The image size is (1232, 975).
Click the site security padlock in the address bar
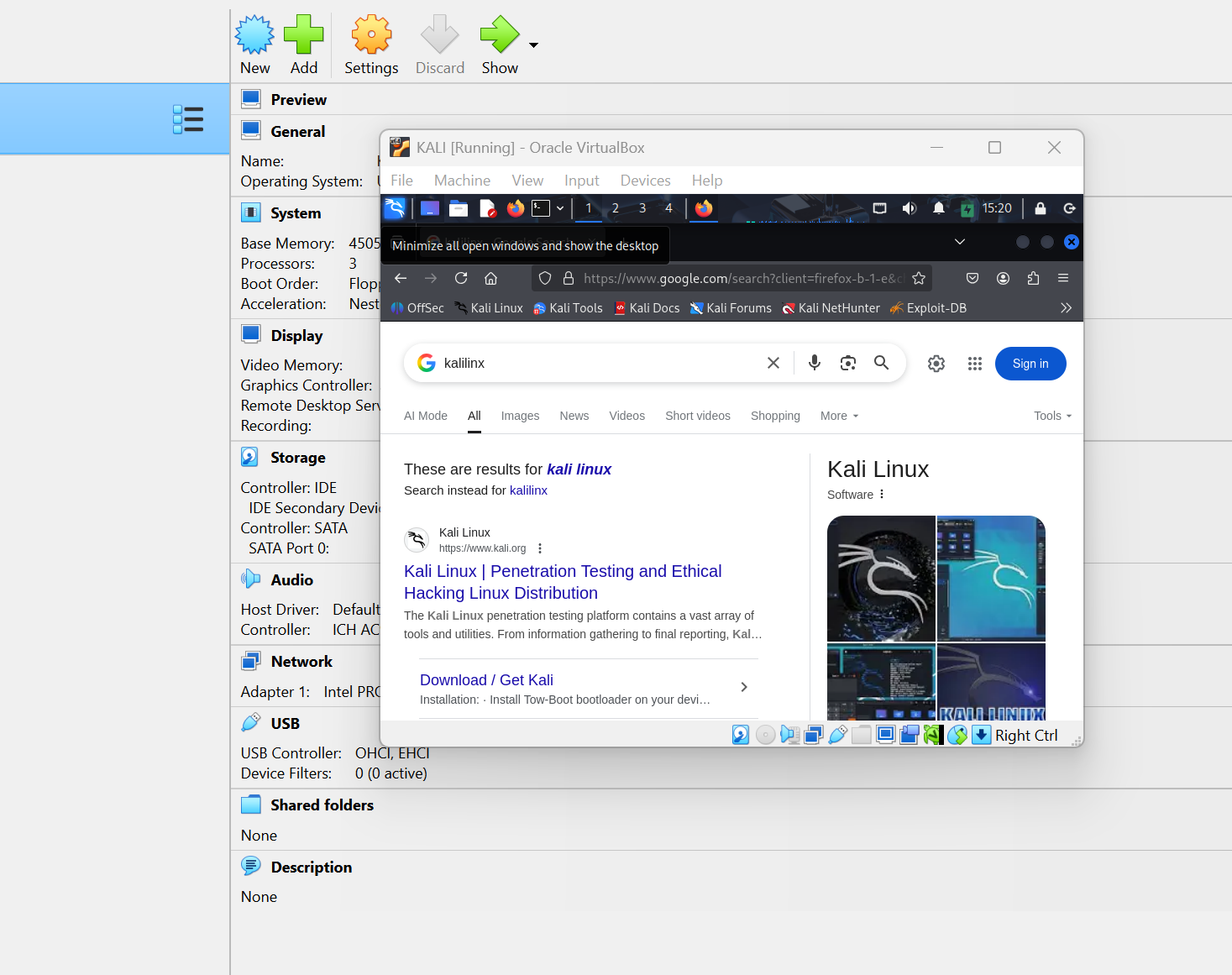(x=569, y=278)
